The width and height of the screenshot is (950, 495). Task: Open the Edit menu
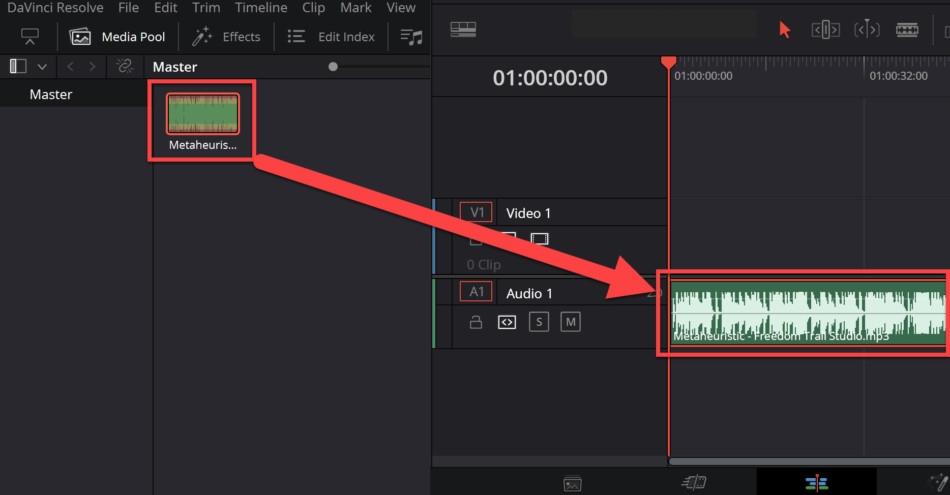pyautogui.click(x=165, y=8)
